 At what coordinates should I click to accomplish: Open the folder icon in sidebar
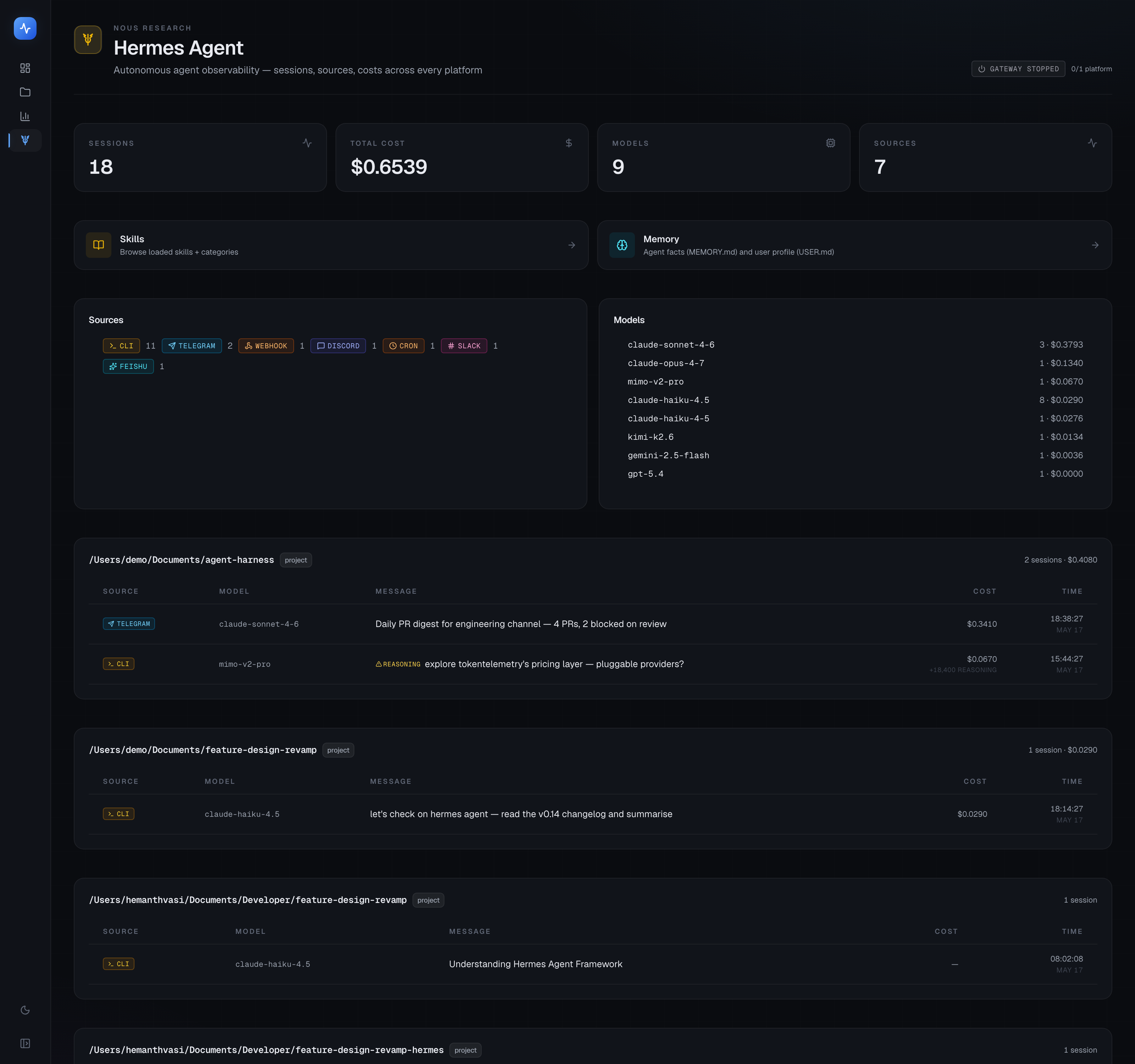coord(25,92)
